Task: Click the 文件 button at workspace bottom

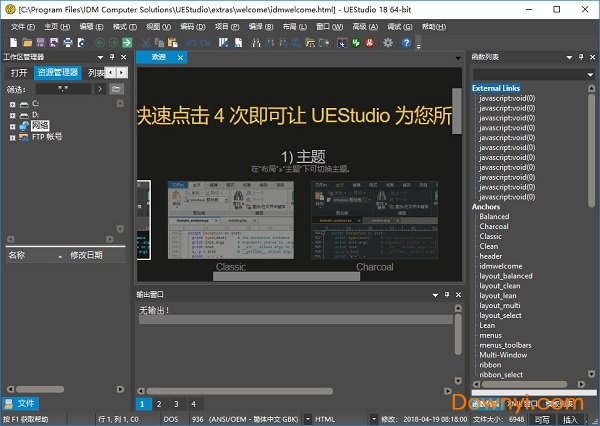Action: point(20,403)
